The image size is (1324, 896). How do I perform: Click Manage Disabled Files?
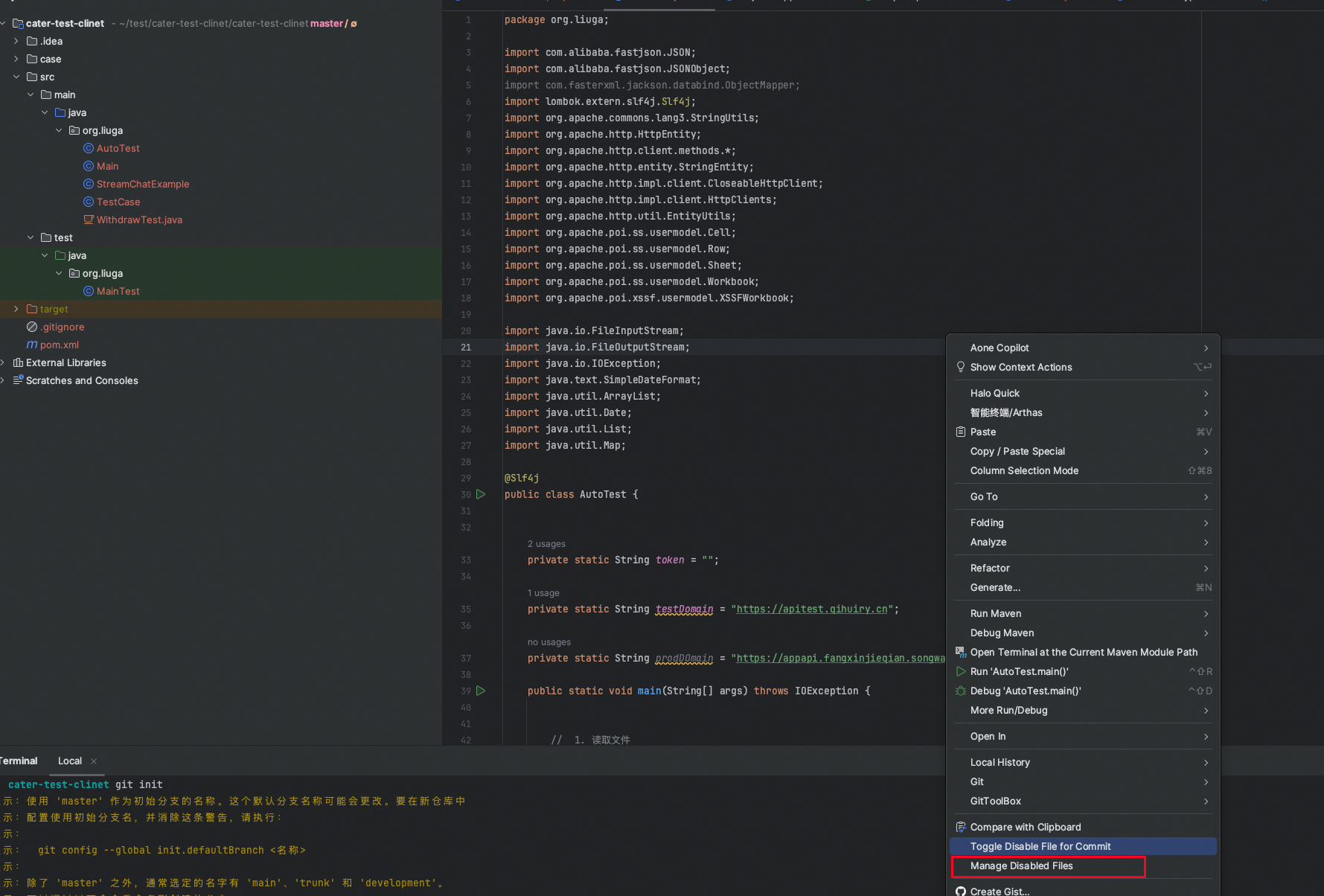tap(1084, 865)
